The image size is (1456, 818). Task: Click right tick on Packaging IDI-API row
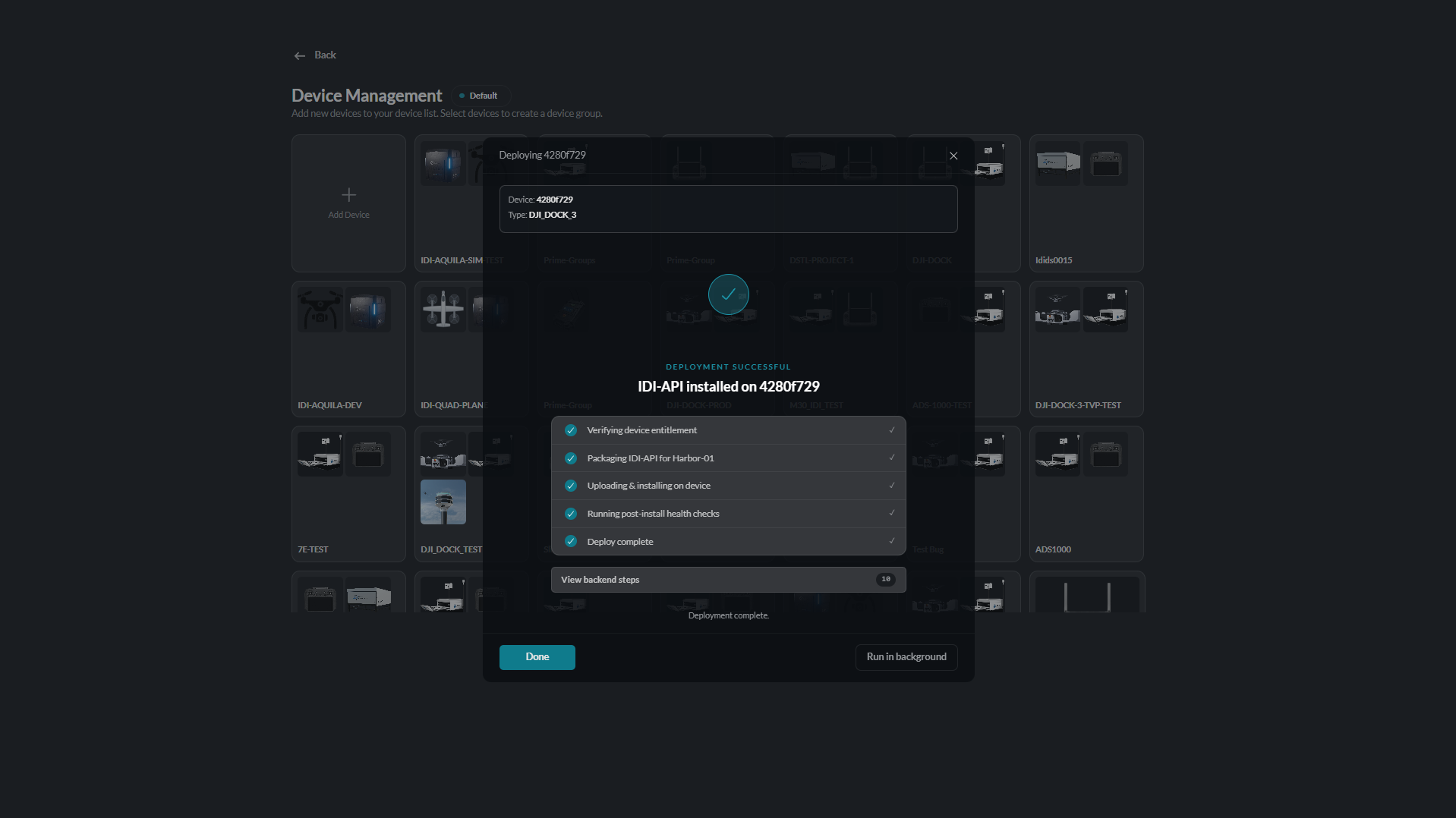[892, 458]
